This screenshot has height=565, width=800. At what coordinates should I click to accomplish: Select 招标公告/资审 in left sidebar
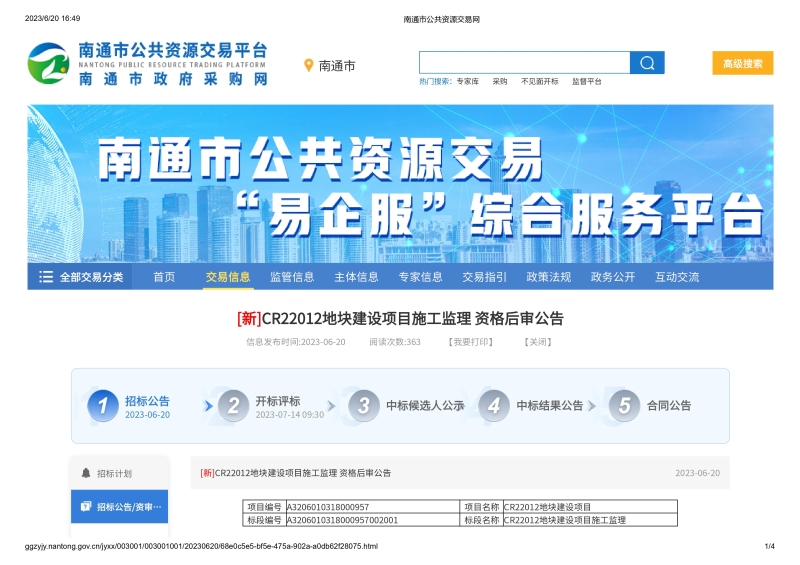coord(120,507)
